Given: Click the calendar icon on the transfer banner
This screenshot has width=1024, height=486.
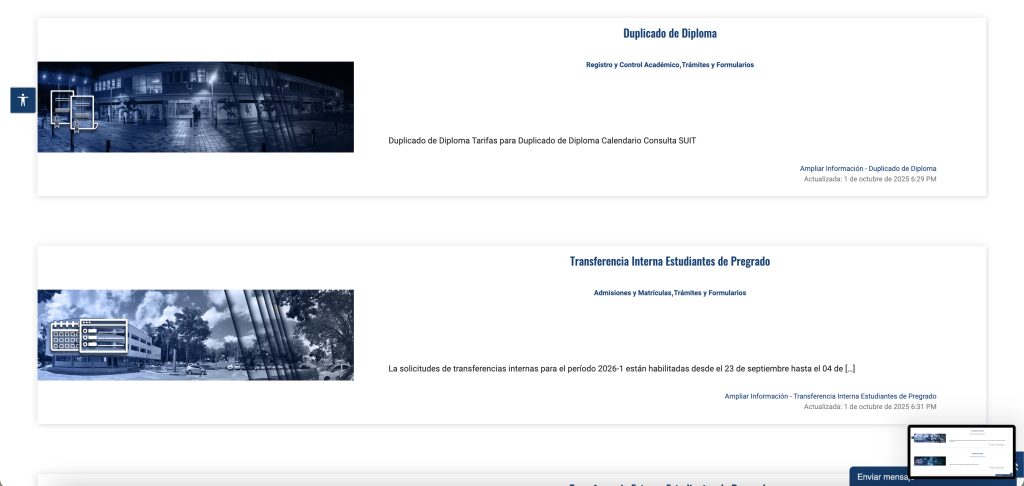Looking at the screenshot, I should (66, 336).
